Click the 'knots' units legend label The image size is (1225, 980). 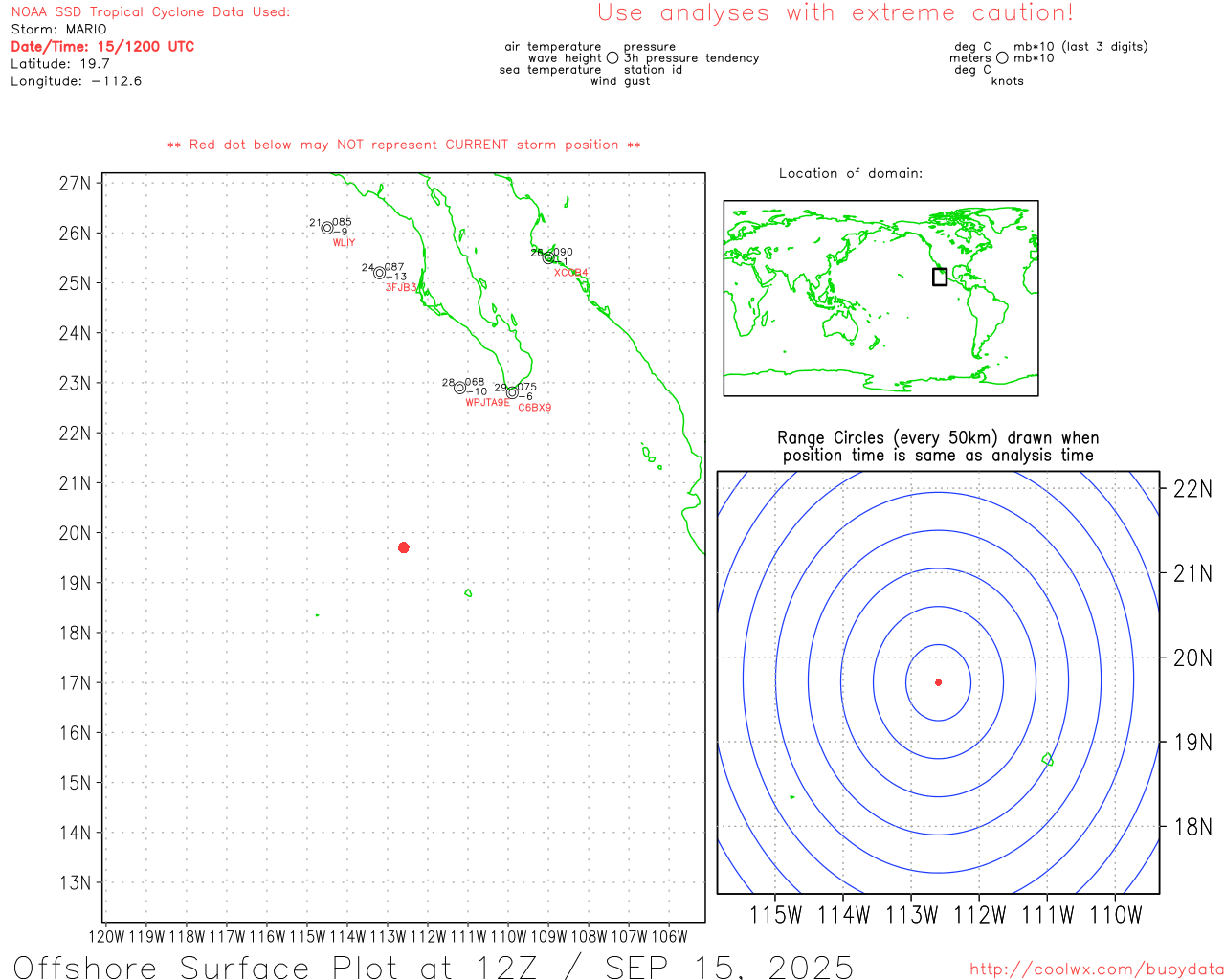[x=1008, y=81]
